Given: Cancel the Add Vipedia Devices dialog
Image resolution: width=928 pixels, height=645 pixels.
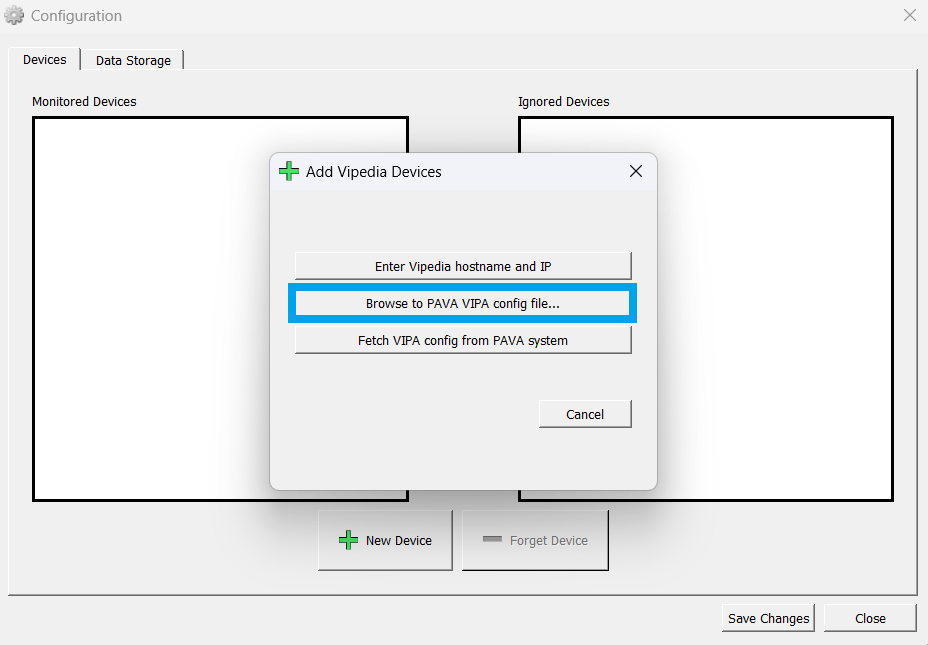Looking at the screenshot, I should [585, 414].
